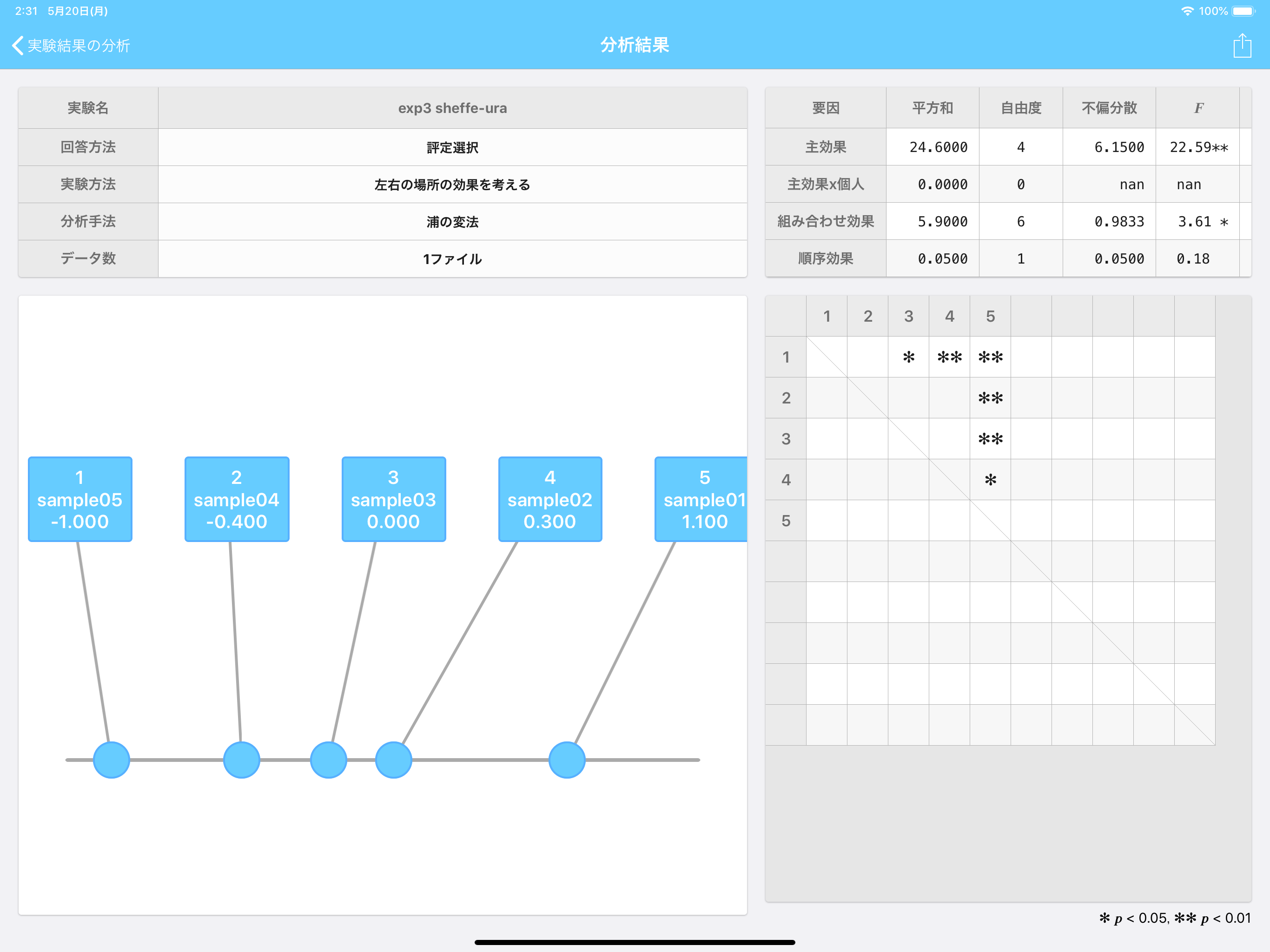The width and height of the screenshot is (1270, 952).
Task: Tap the データ数 row label
Action: (88, 258)
